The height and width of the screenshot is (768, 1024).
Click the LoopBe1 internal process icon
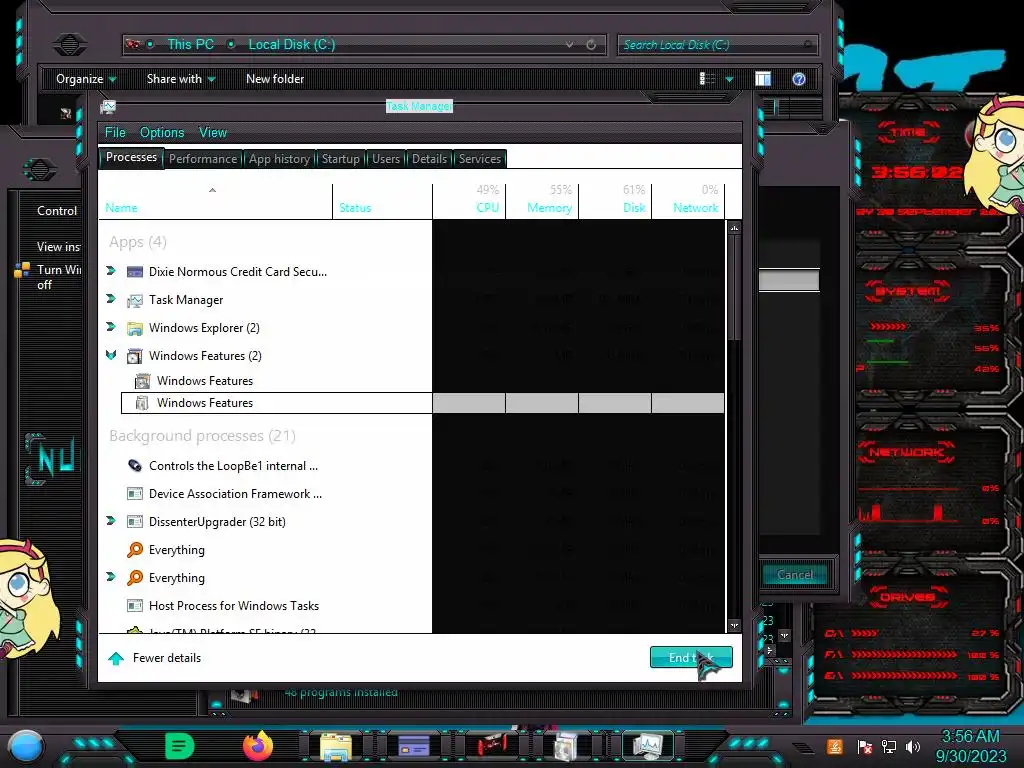pos(135,466)
